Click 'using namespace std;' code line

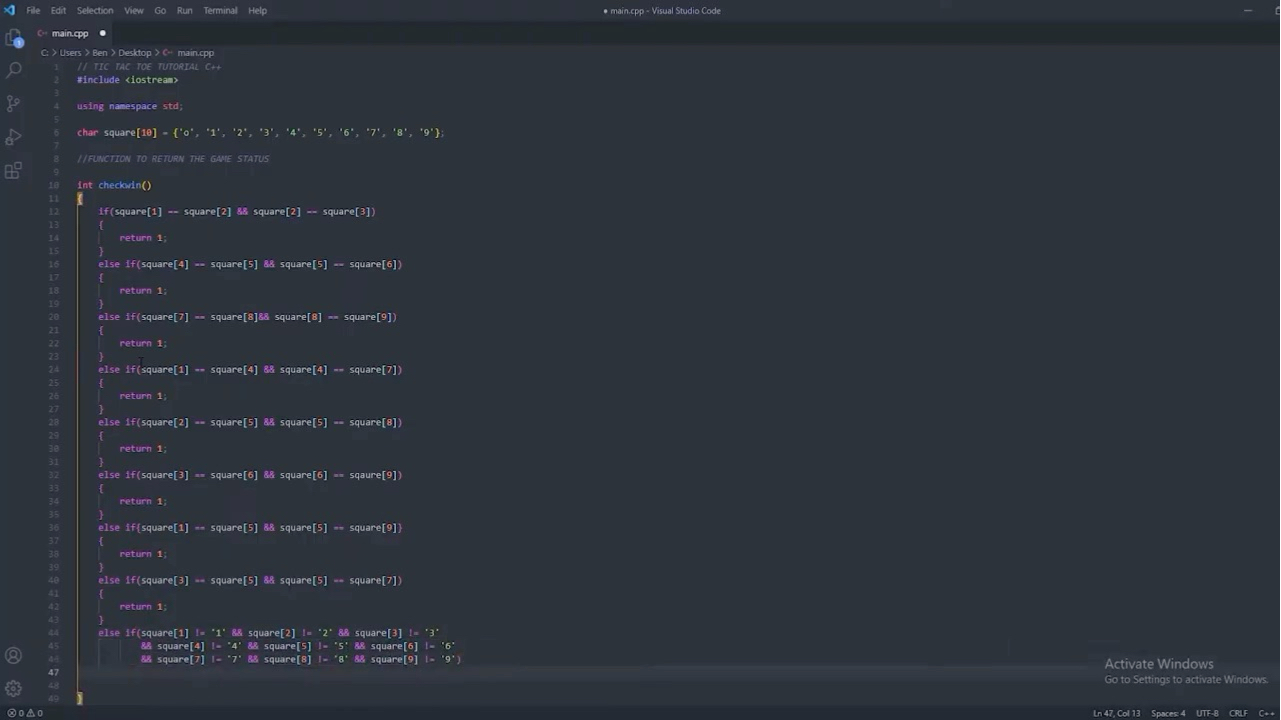pyautogui.click(x=130, y=106)
